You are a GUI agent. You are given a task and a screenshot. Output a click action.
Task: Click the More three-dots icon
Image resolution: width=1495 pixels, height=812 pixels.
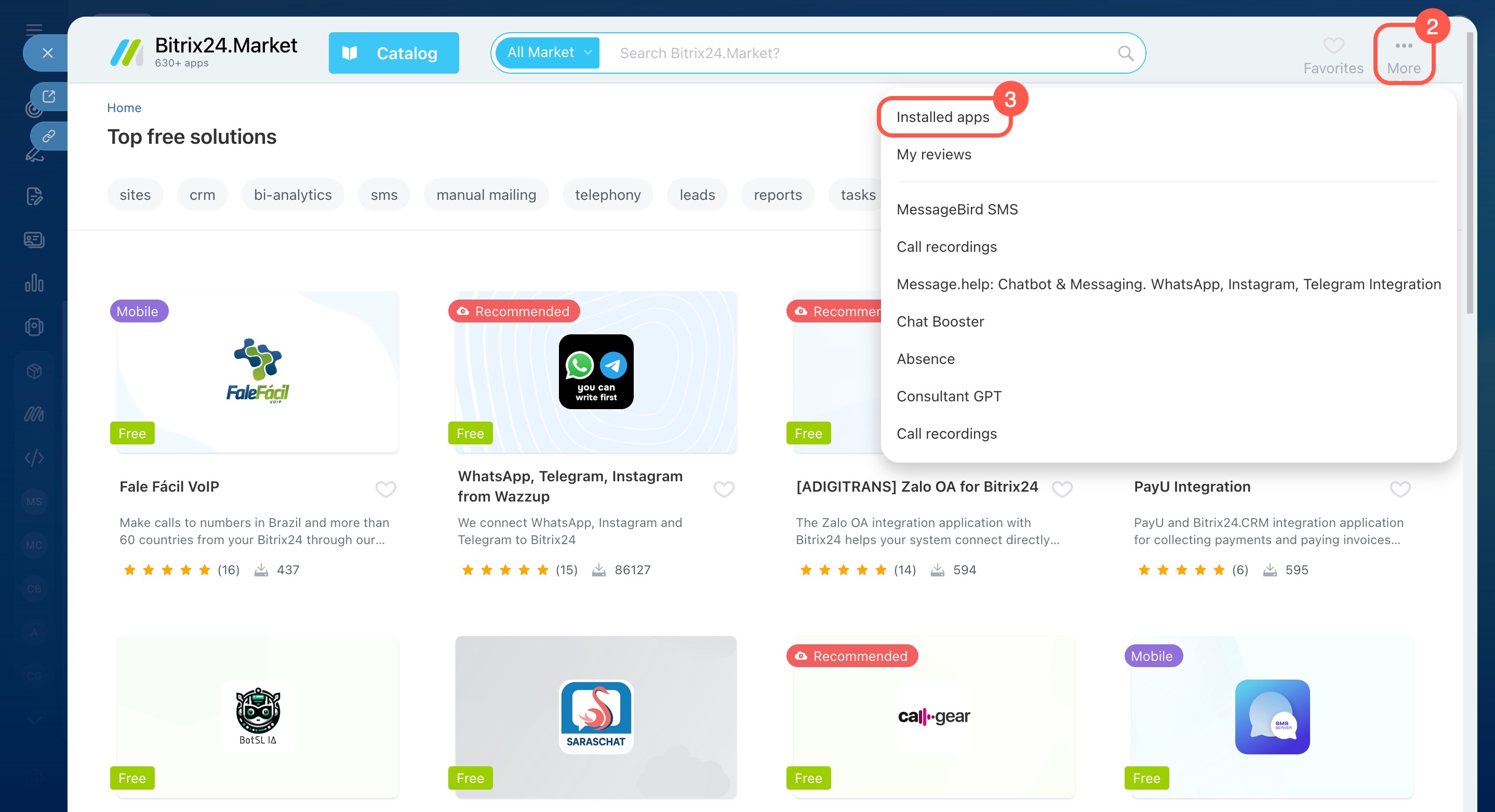pos(1403,46)
